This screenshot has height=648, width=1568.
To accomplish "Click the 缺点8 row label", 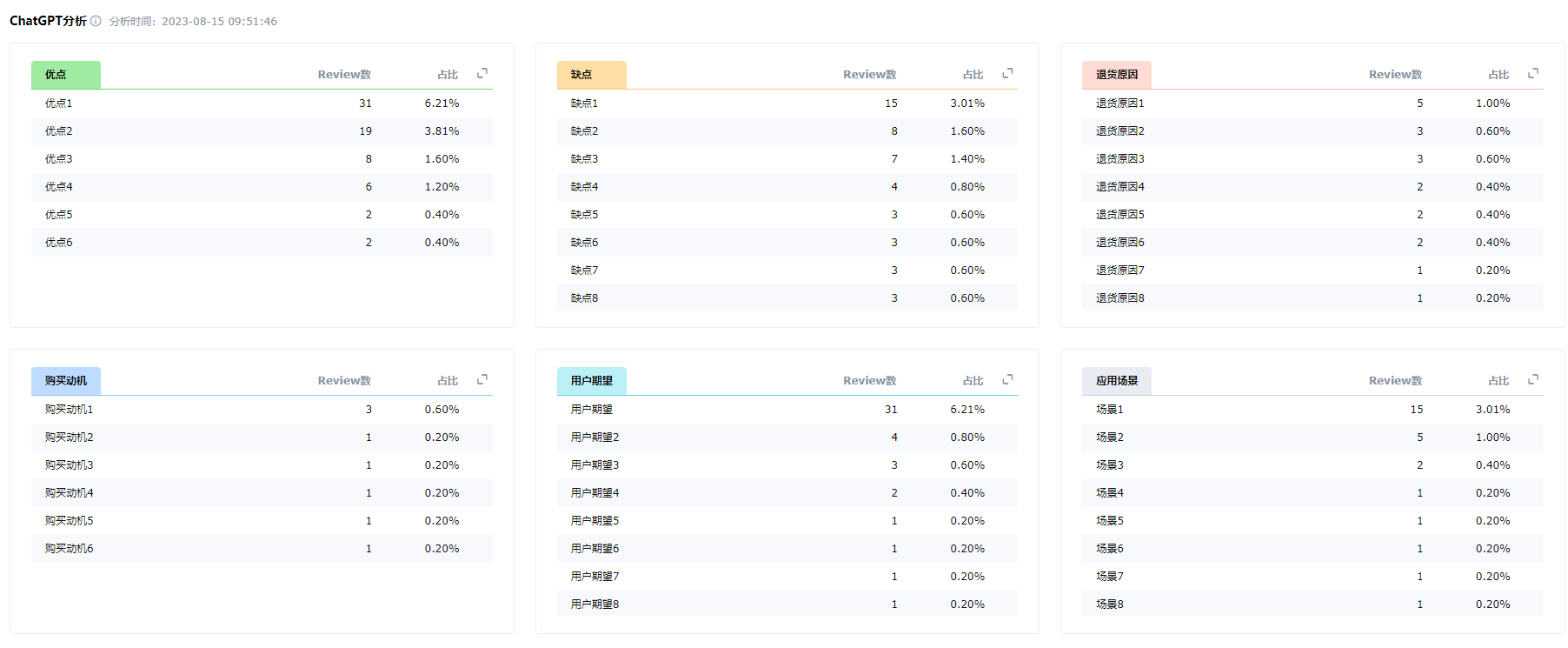I will tap(584, 298).
